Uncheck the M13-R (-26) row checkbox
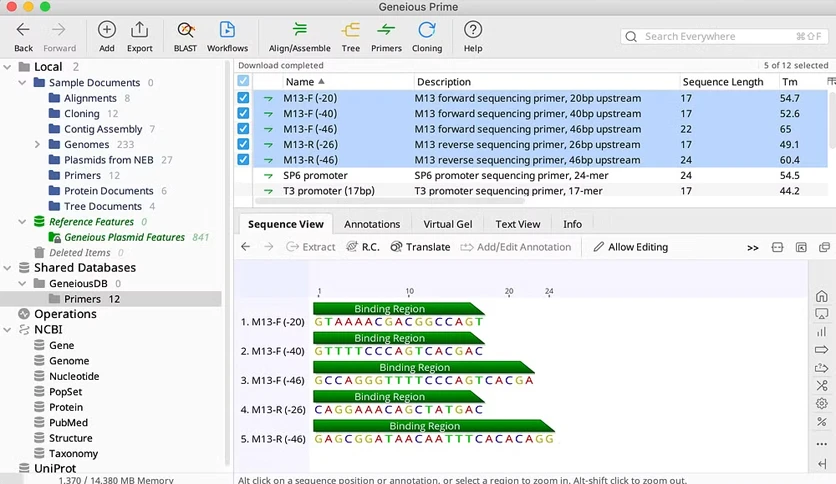The height and width of the screenshot is (484, 836). [243, 144]
